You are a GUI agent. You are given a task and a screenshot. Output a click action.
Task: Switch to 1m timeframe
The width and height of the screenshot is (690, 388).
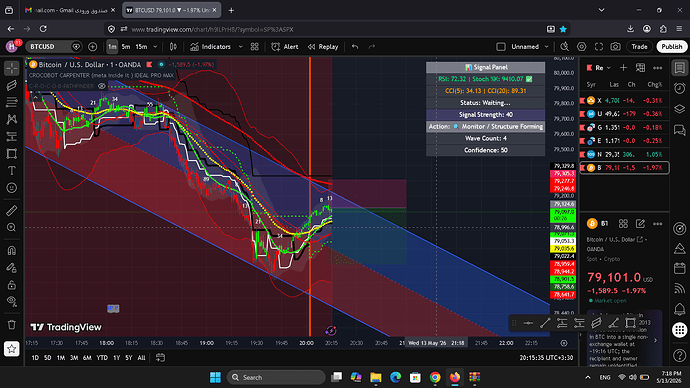coord(112,47)
